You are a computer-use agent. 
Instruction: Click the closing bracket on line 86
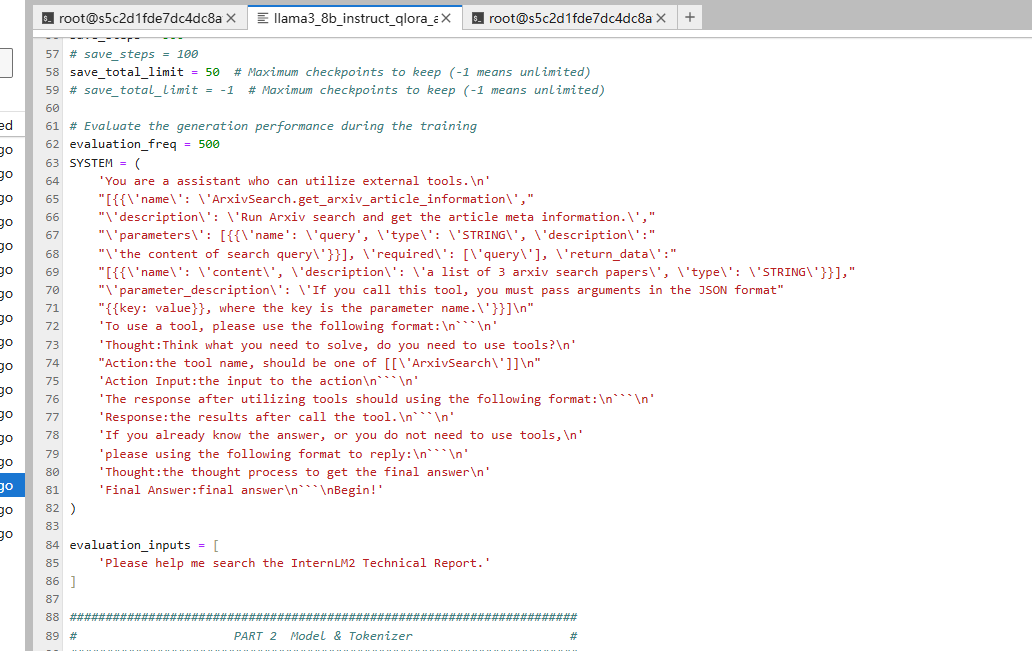coord(72,581)
